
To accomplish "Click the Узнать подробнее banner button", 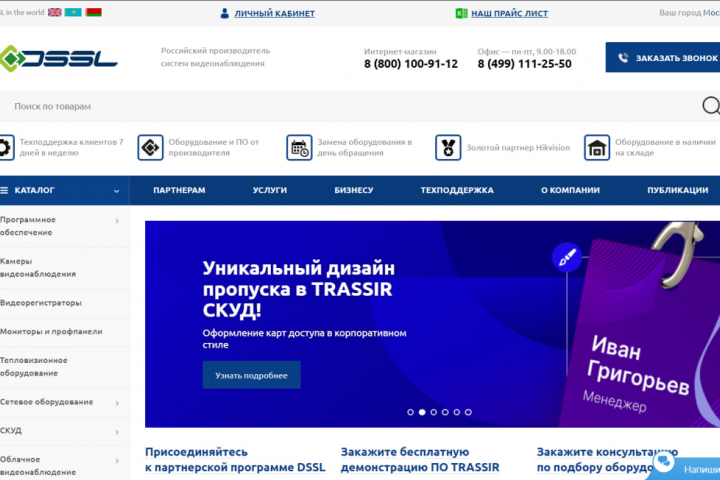I will [252, 375].
